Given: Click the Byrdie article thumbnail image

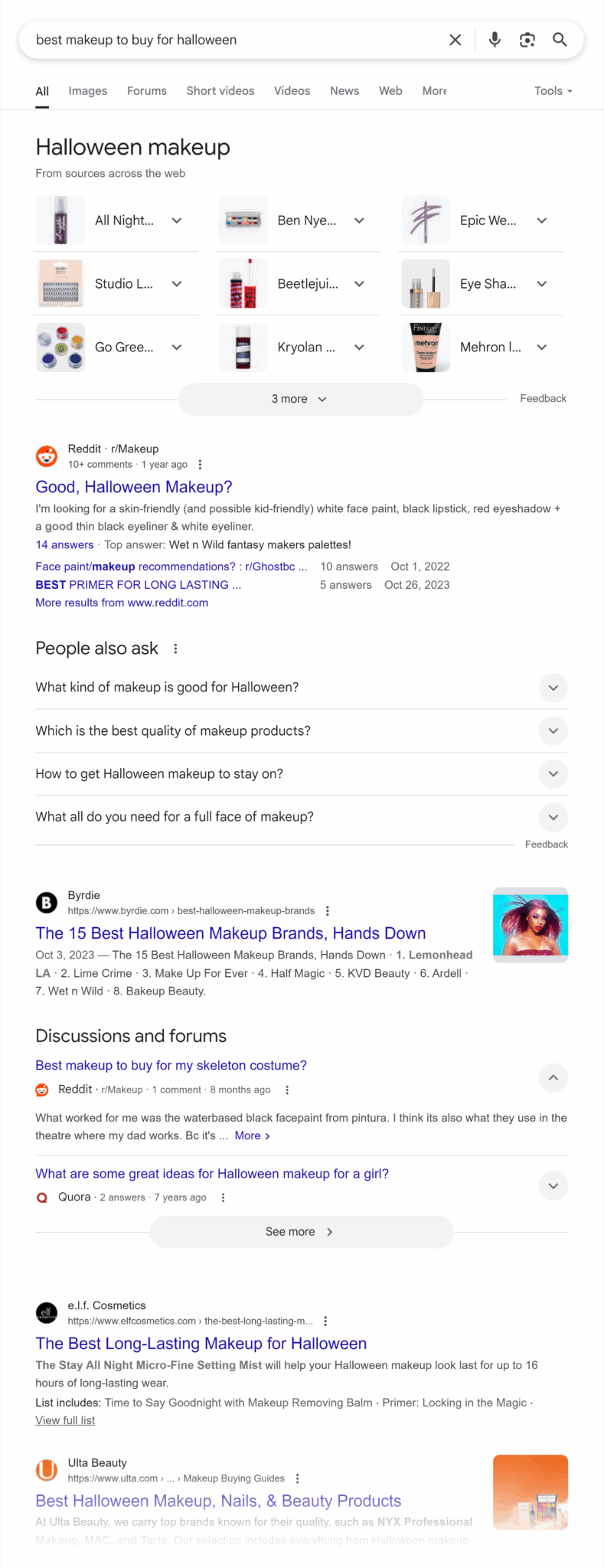Looking at the screenshot, I should click(x=531, y=925).
